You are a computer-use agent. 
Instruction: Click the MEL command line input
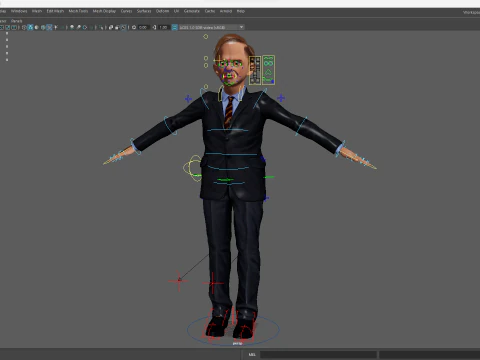(318, 354)
